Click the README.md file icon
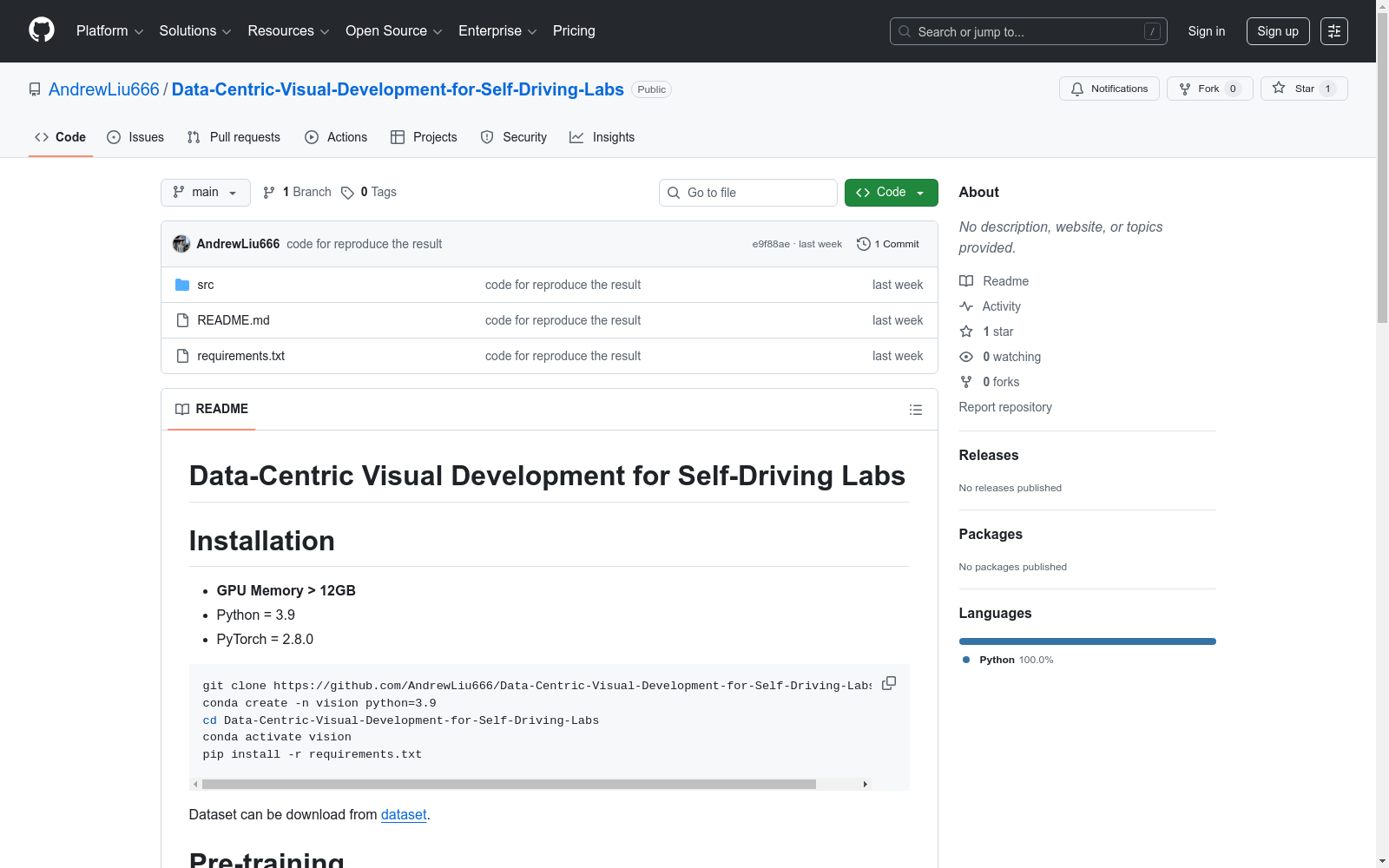Image resolution: width=1389 pixels, height=868 pixels. pyautogui.click(x=182, y=320)
